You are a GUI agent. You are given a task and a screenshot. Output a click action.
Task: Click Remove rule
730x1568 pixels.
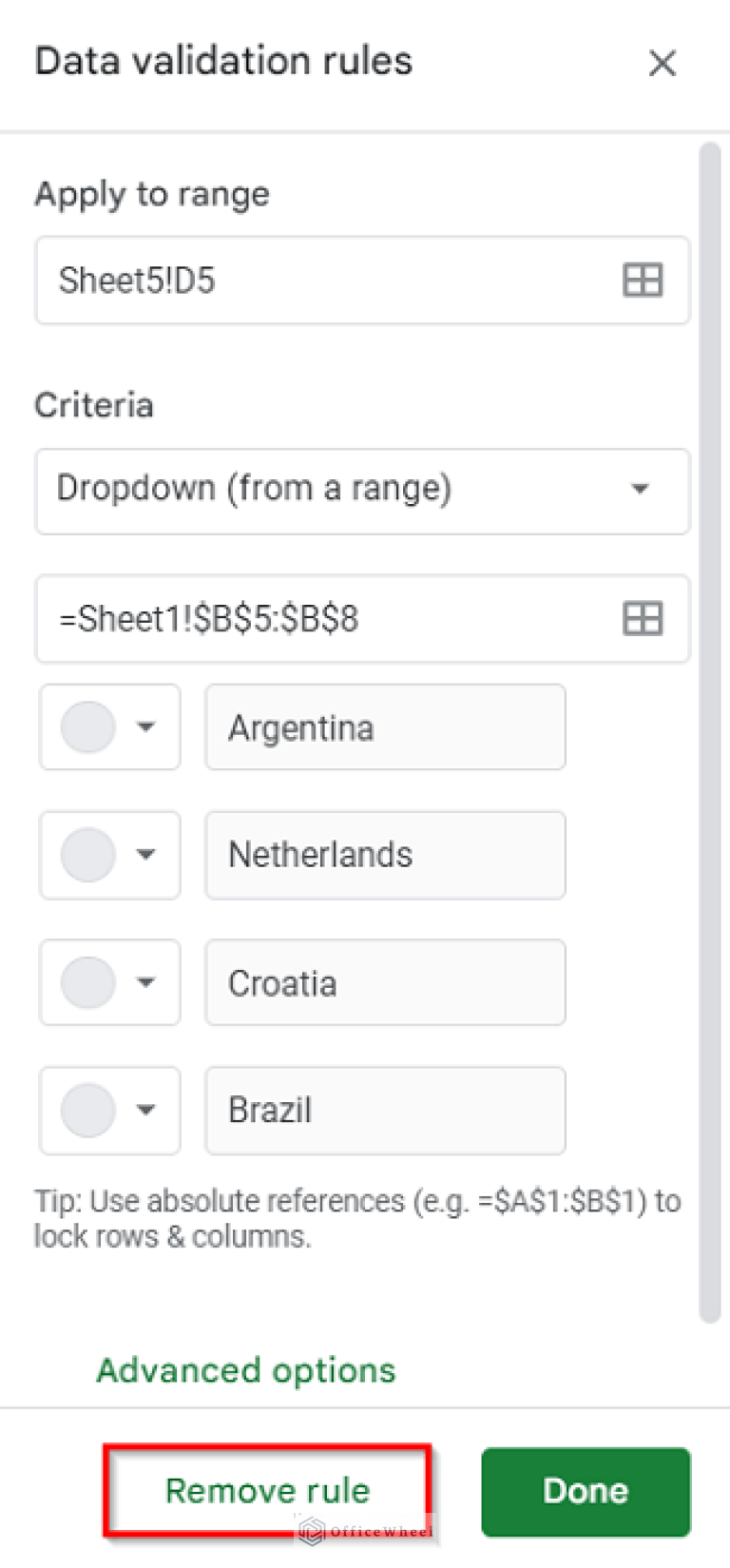click(x=267, y=1490)
